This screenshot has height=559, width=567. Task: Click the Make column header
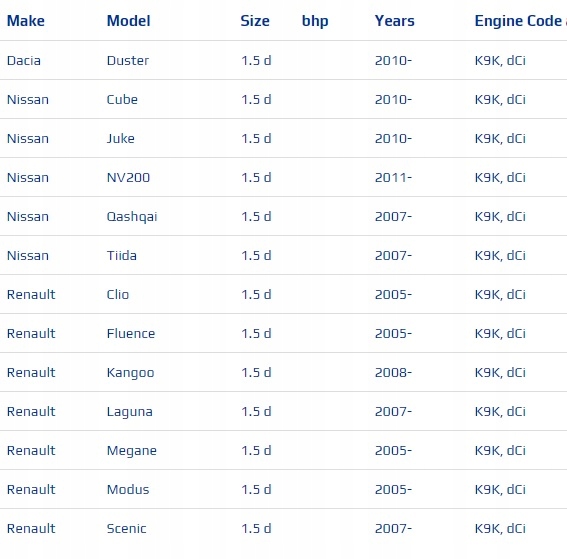(26, 21)
